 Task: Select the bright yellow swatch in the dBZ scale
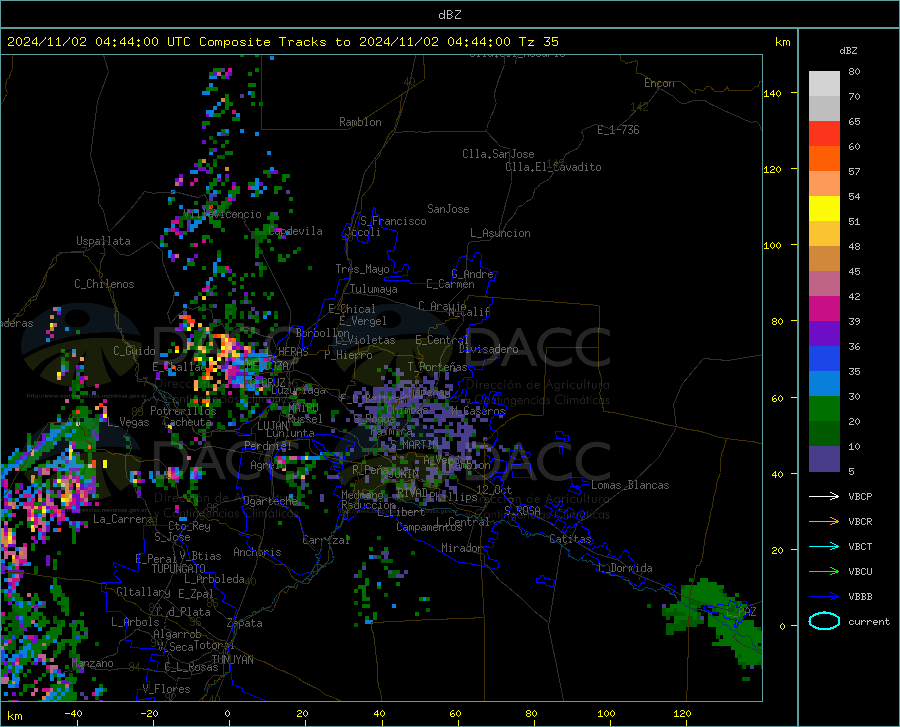click(824, 209)
